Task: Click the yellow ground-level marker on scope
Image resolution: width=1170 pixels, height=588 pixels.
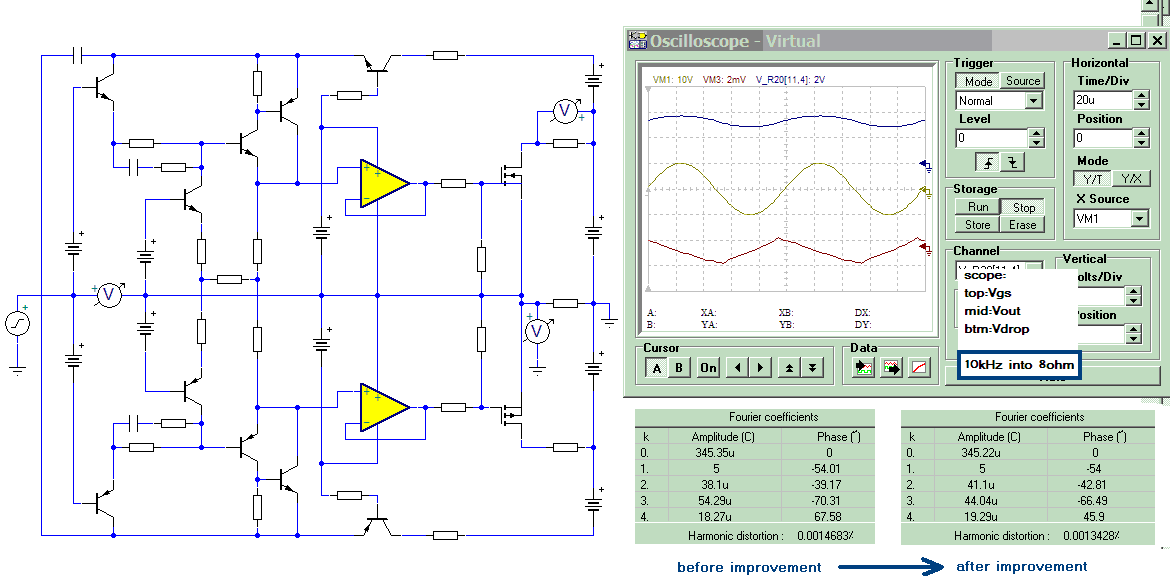Action: coord(926,193)
